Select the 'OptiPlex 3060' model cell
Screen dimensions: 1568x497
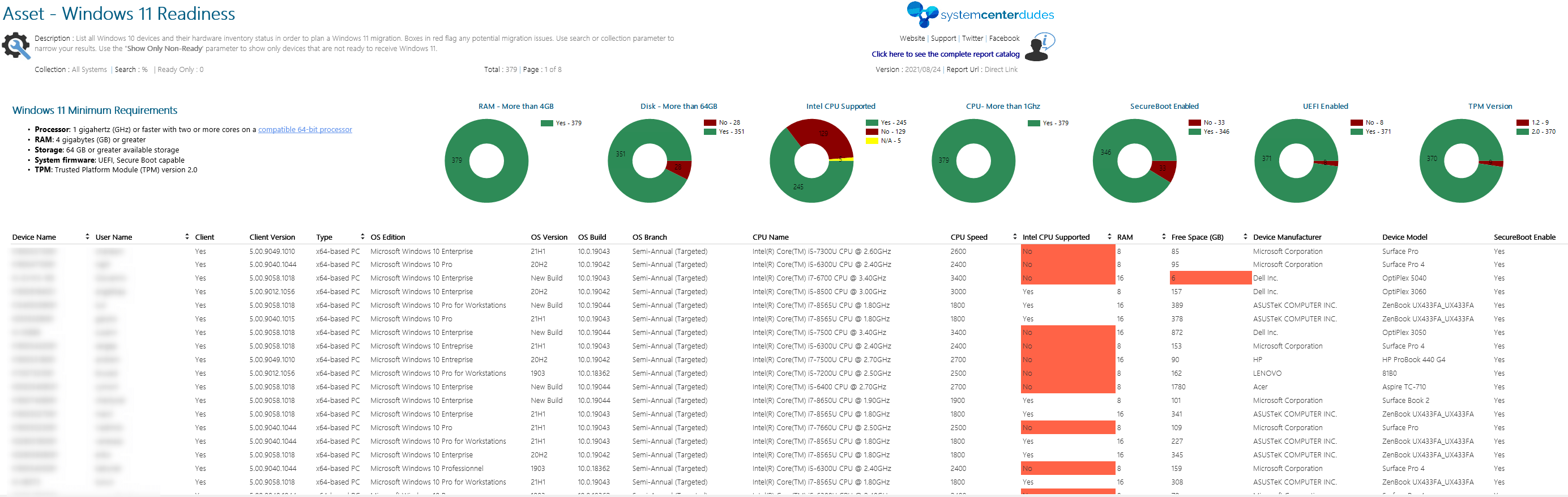tap(1404, 292)
